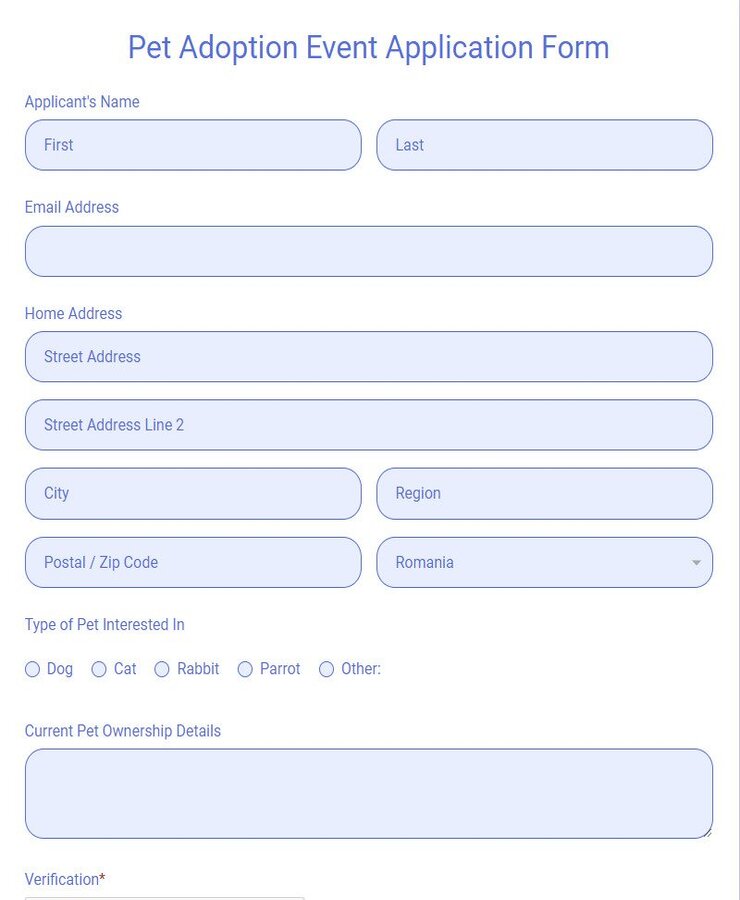740x900 pixels.
Task: Choose Rabbit as pet type
Action: point(162,669)
